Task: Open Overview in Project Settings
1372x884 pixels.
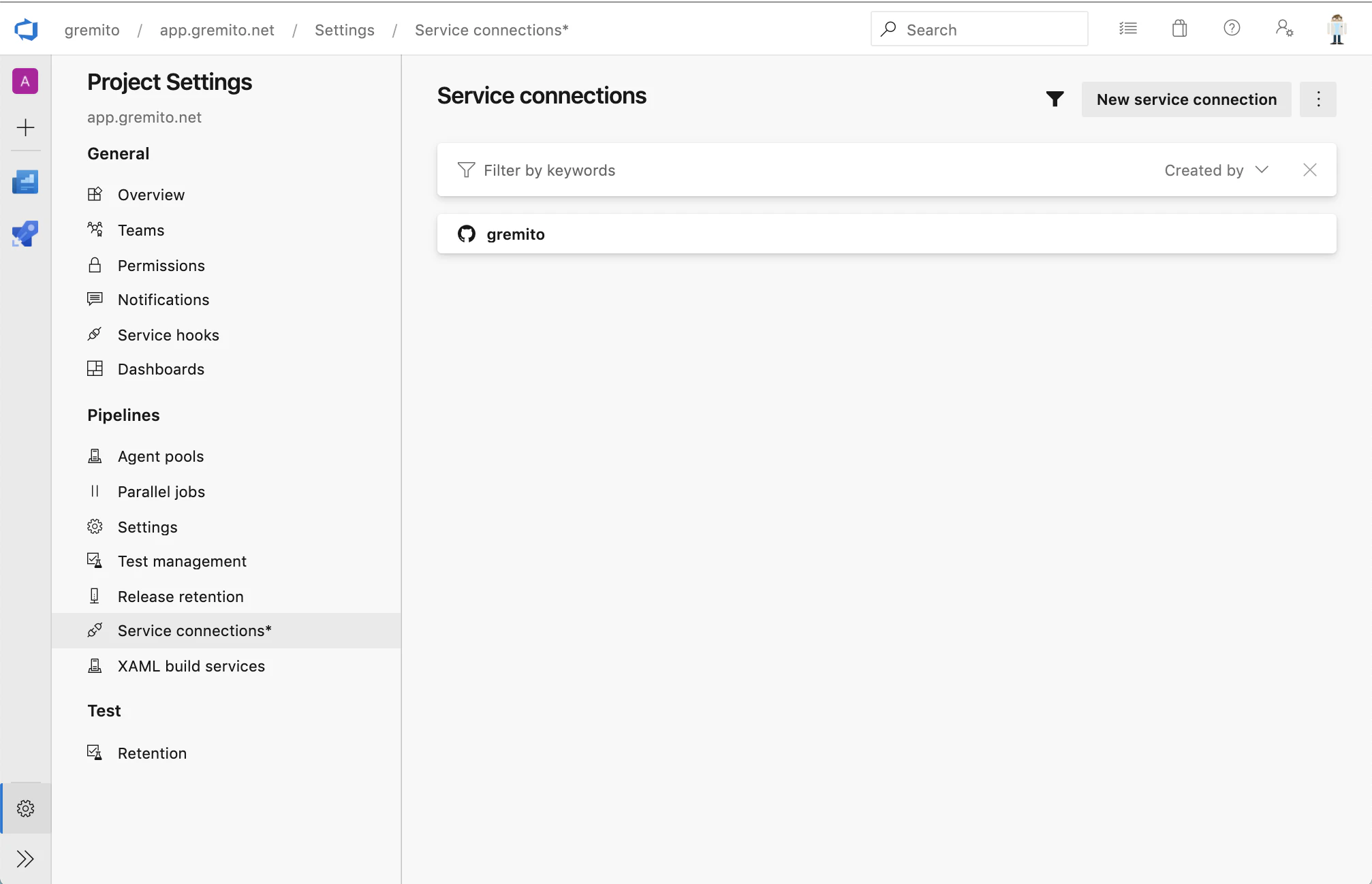Action: pyautogui.click(x=226, y=195)
